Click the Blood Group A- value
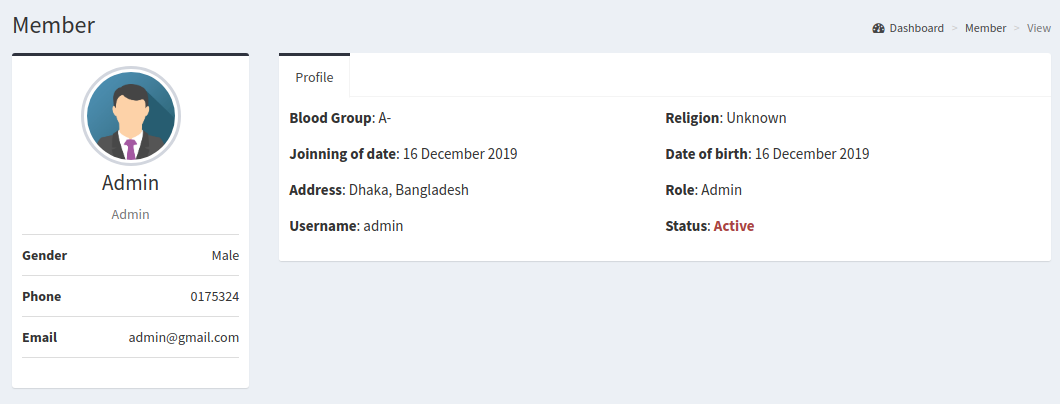The height and width of the screenshot is (404, 1060). click(385, 118)
